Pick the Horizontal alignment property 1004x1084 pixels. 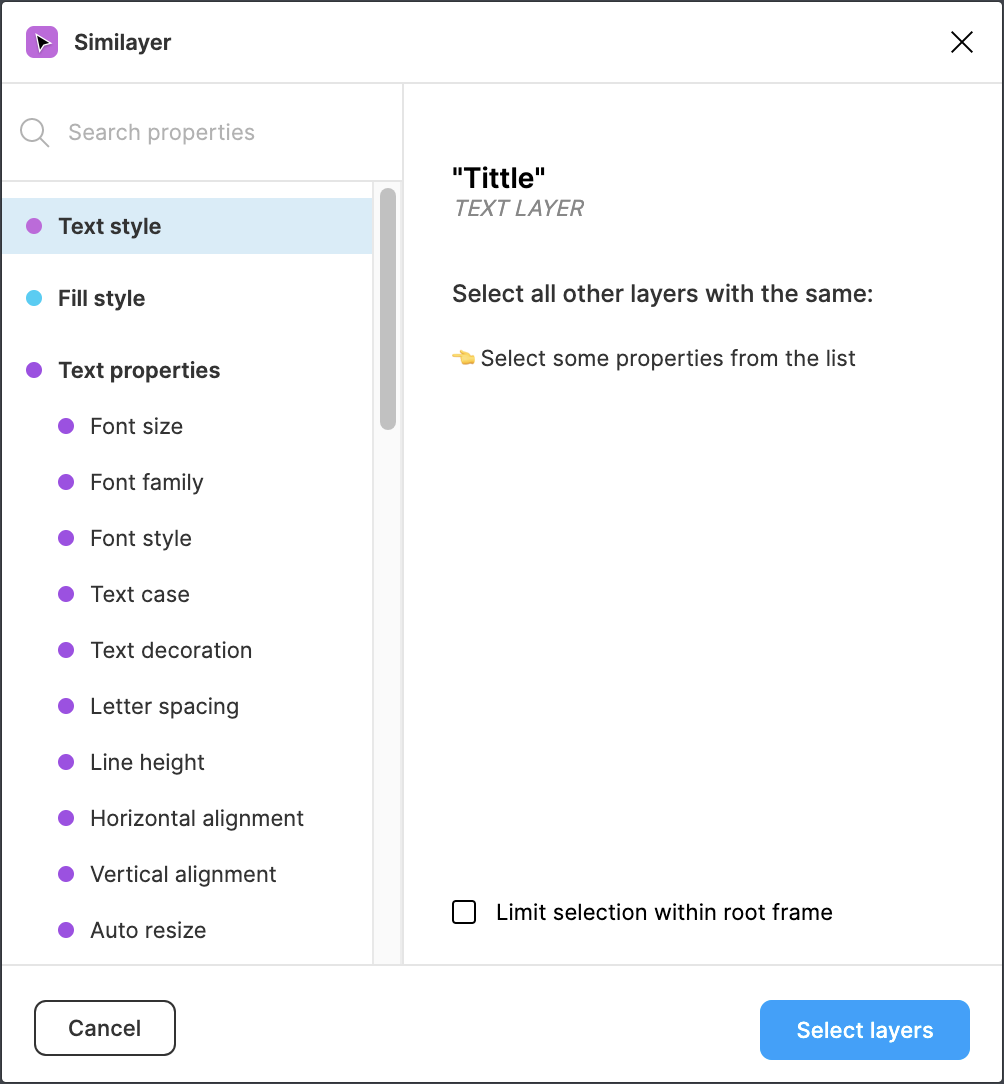(197, 818)
